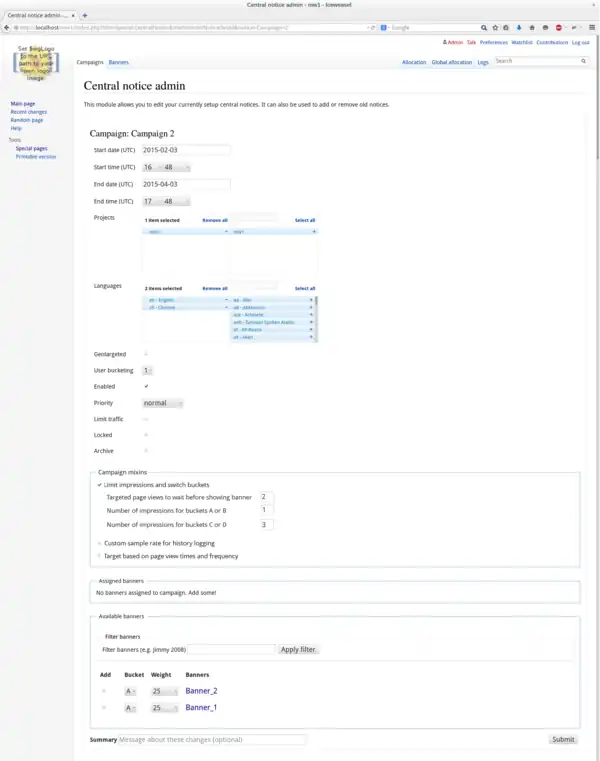The height and width of the screenshot is (761, 600).
Task: Check the Add box for Banner_2
Action: (x=104, y=691)
